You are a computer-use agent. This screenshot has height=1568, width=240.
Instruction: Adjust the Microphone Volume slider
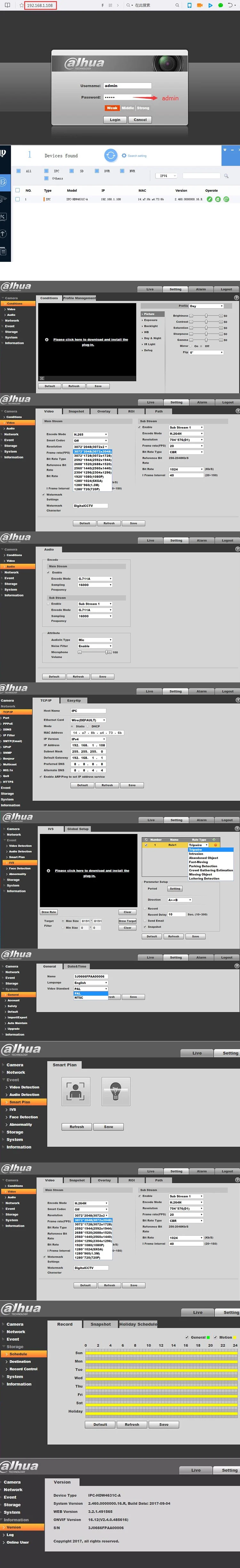coord(94,652)
